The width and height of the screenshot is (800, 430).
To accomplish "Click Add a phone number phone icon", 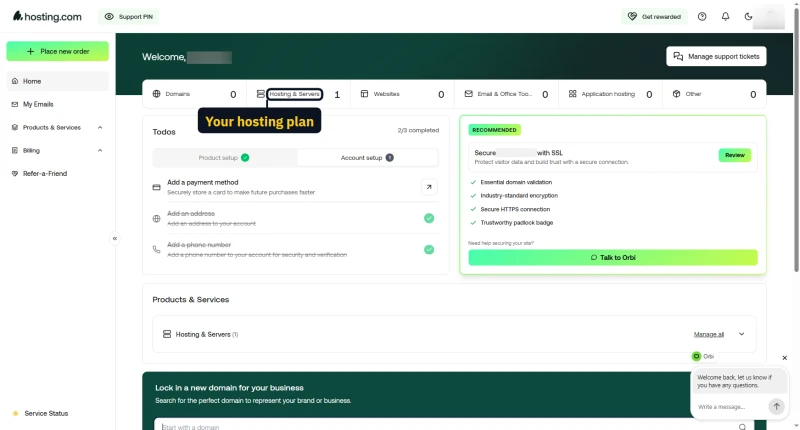I will (x=157, y=249).
